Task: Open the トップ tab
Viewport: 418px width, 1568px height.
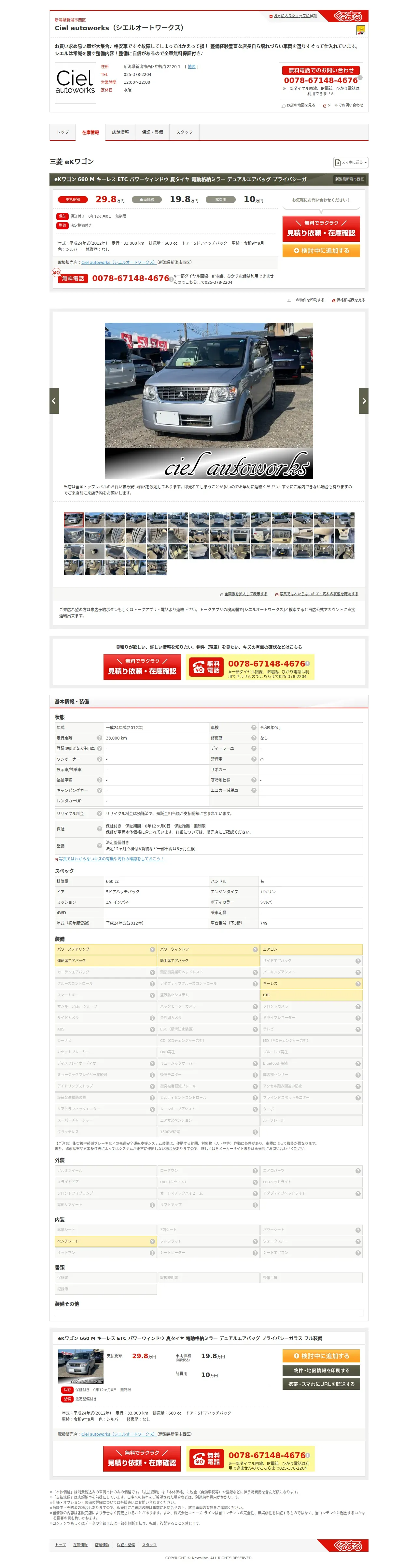Action: click(63, 132)
